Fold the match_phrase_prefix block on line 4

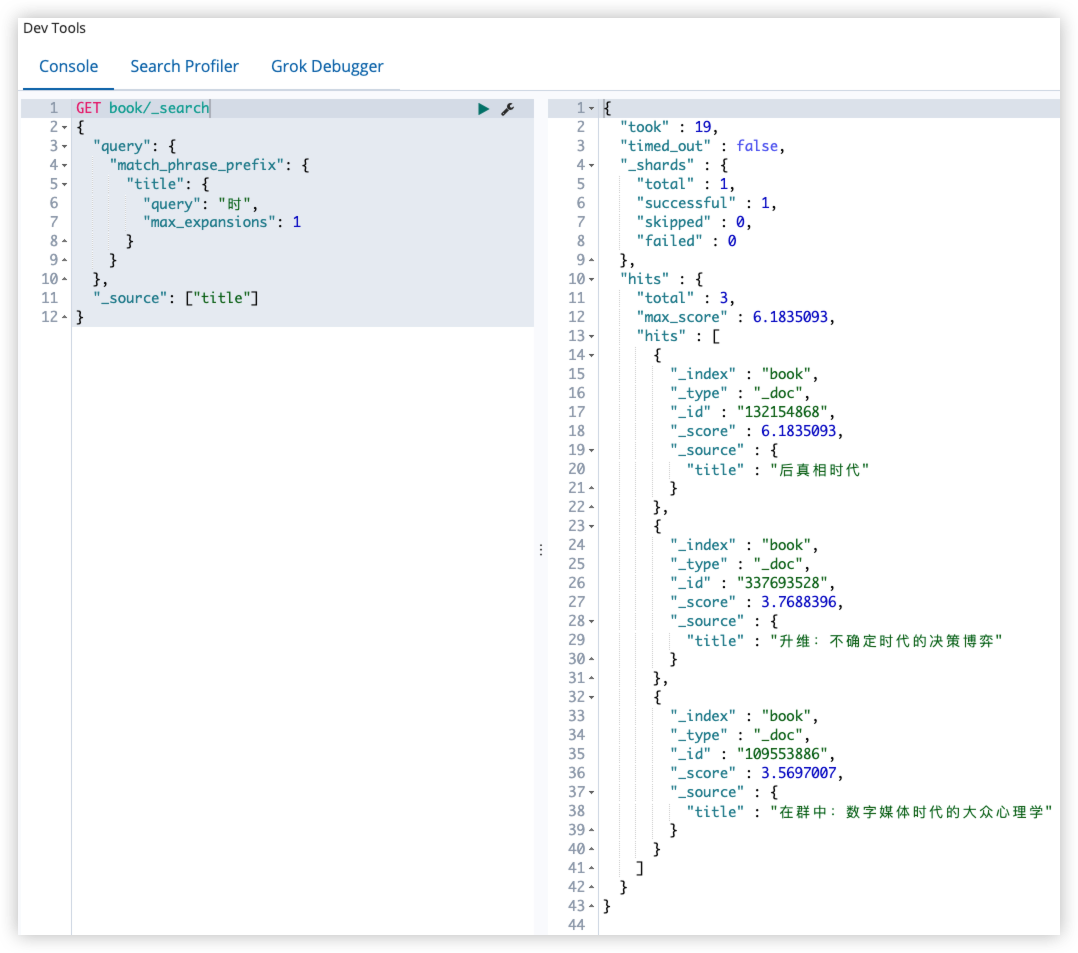click(65, 165)
